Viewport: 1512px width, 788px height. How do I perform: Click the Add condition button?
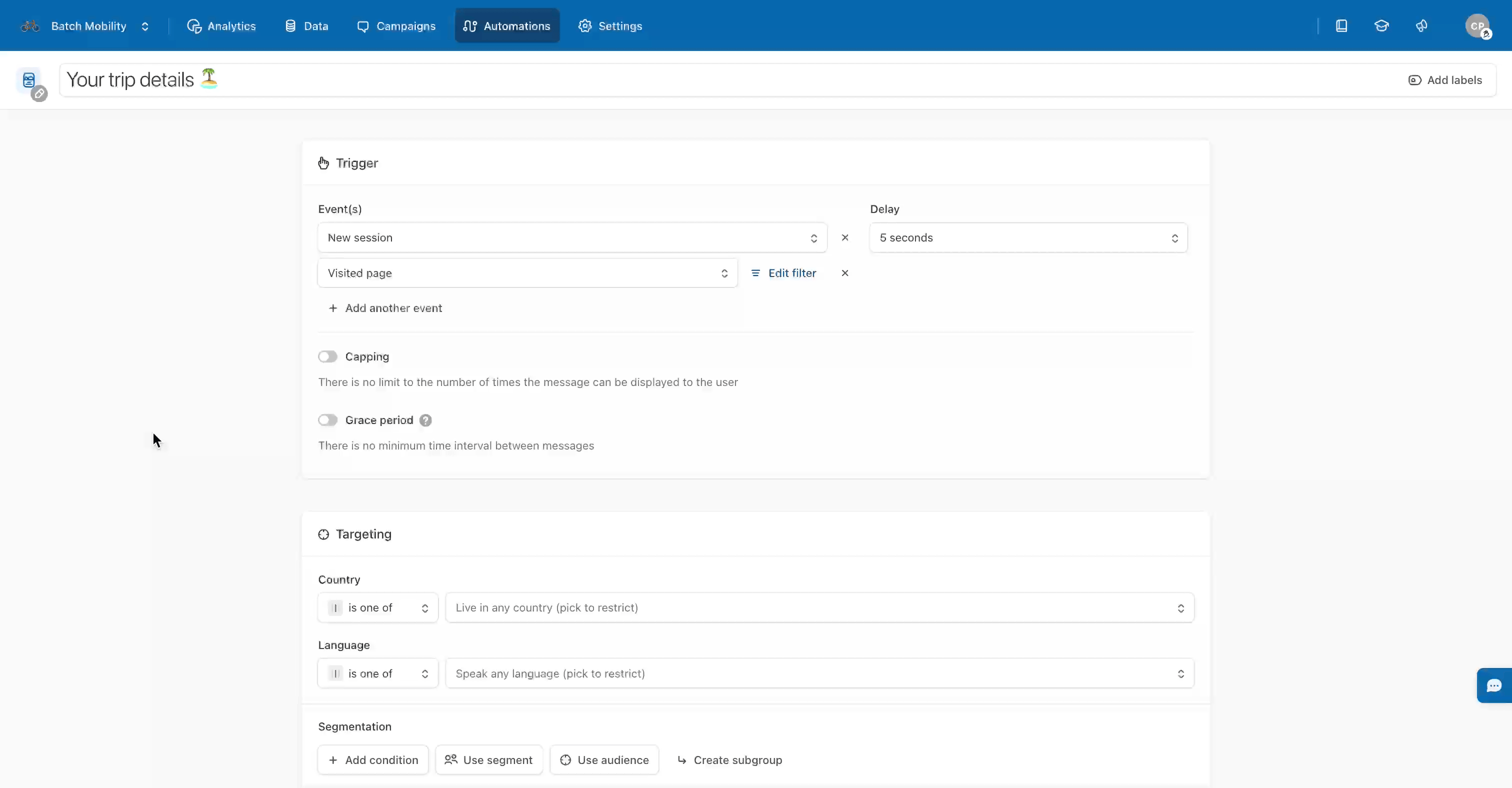[x=372, y=760]
